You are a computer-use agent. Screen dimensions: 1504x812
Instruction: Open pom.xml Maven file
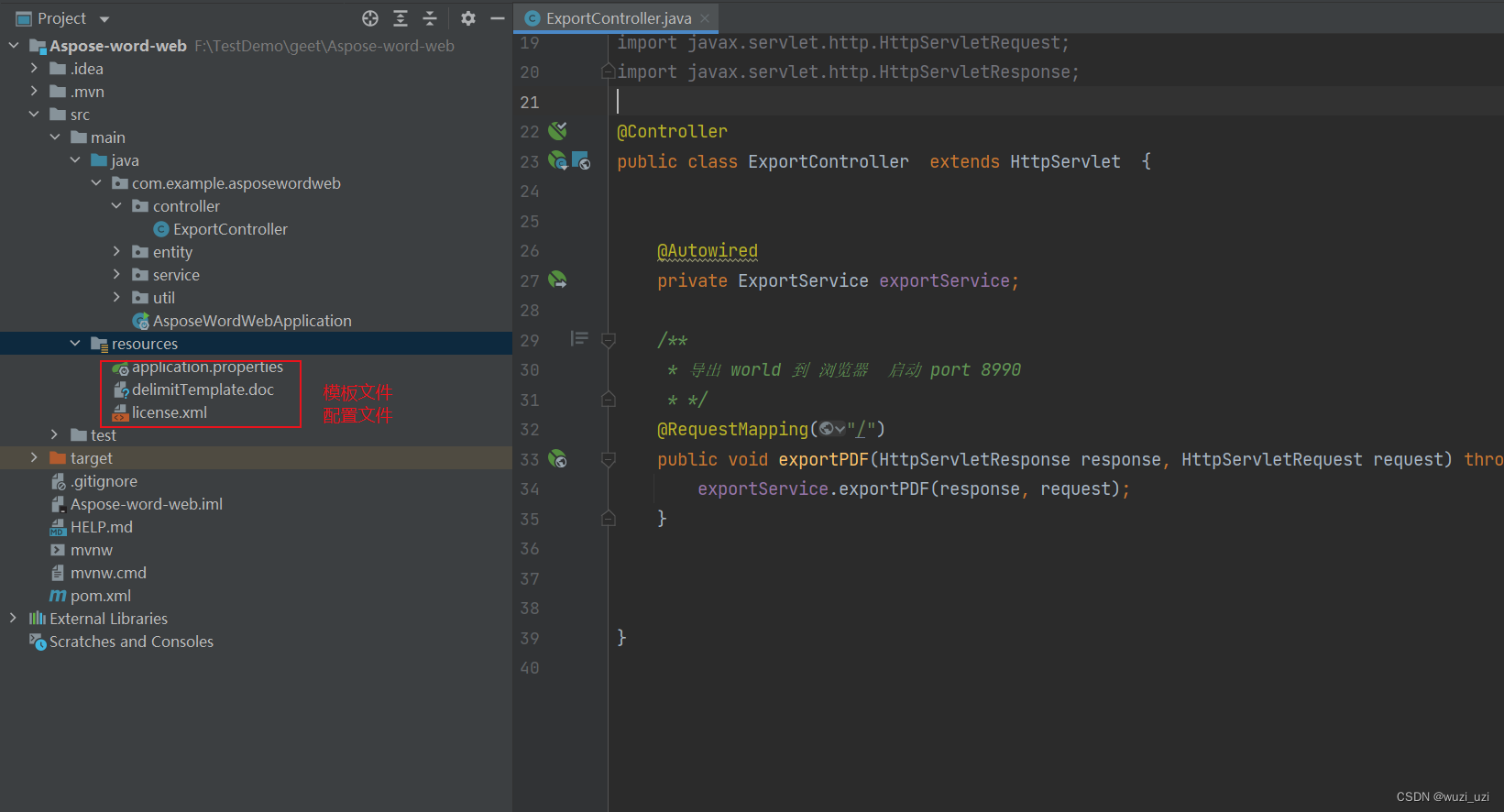[101, 596]
